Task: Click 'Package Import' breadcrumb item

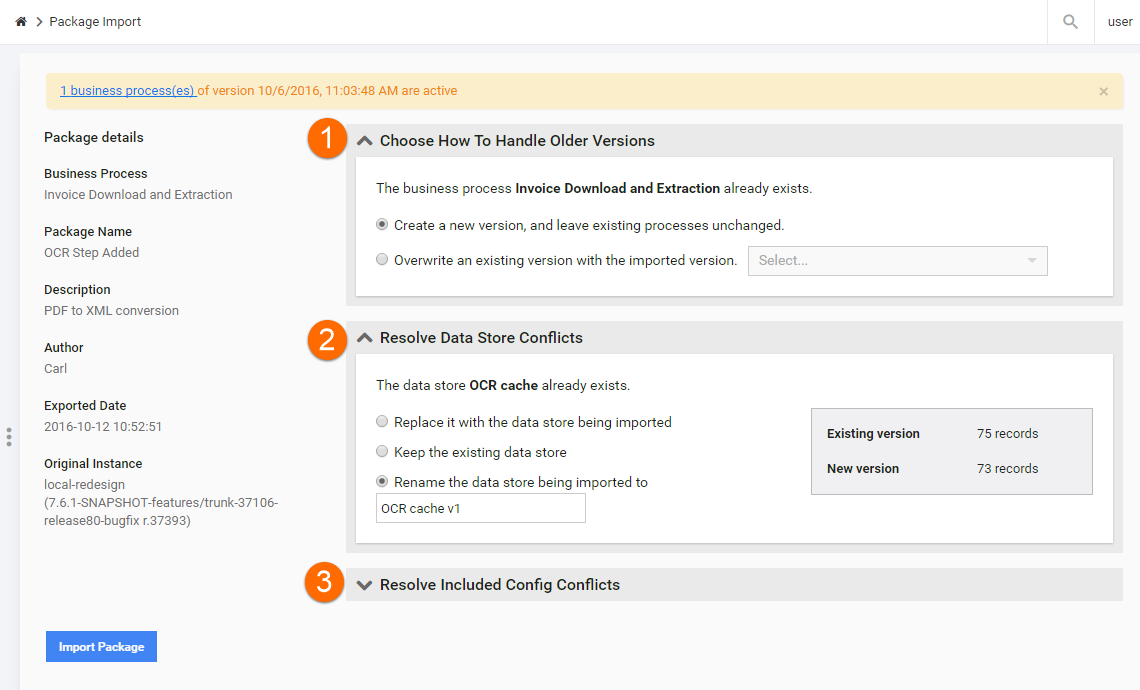Action: (x=95, y=22)
